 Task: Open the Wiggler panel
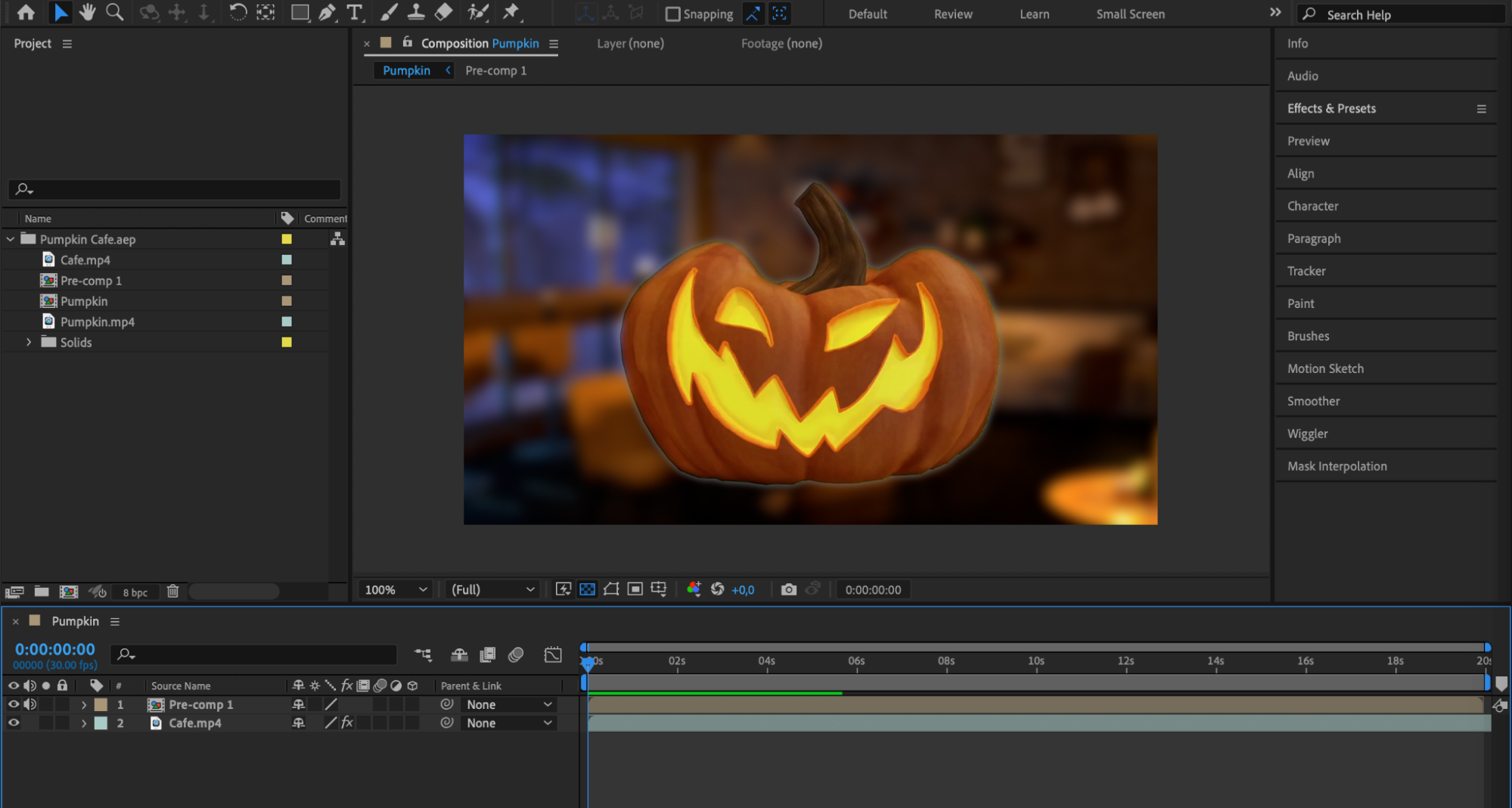click(x=1307, y=434)
